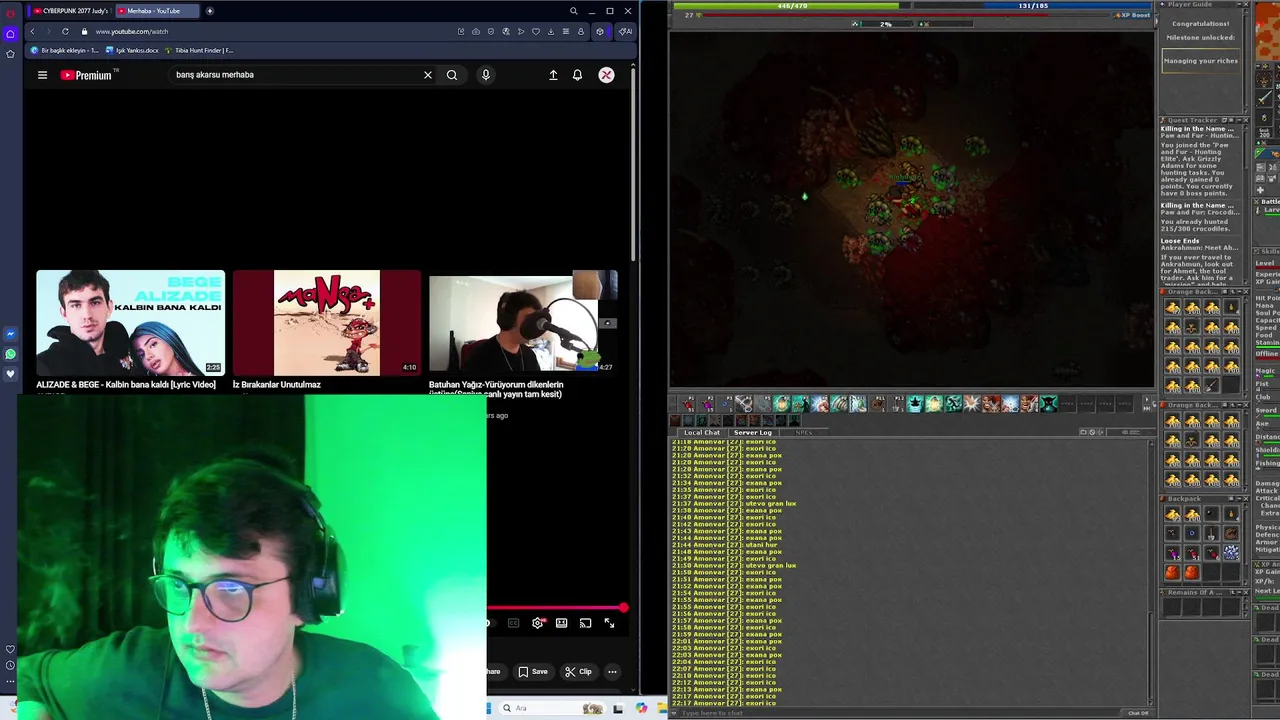Open a new browser tab

point(210,11)
